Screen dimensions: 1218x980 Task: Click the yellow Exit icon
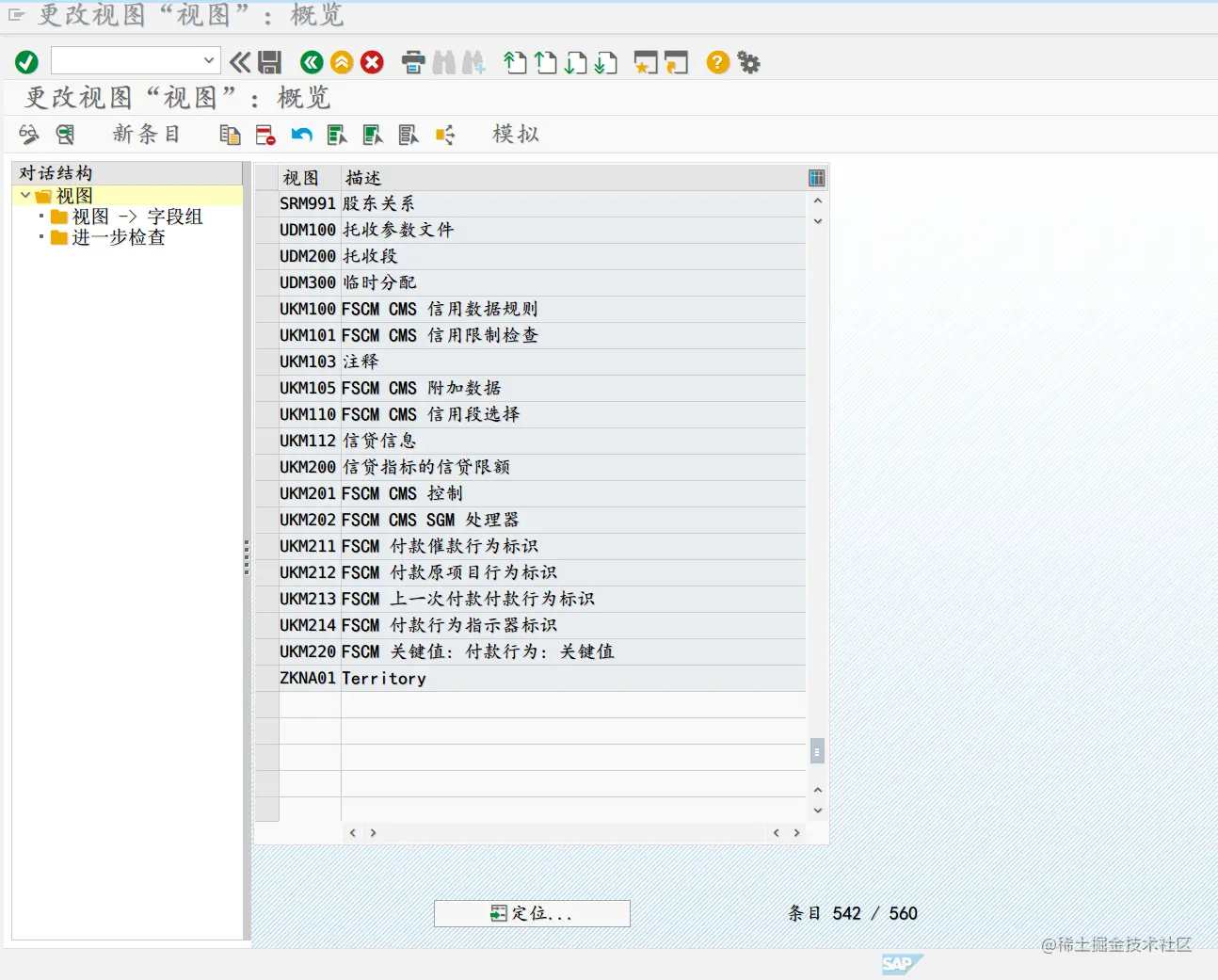coord(342,62)
